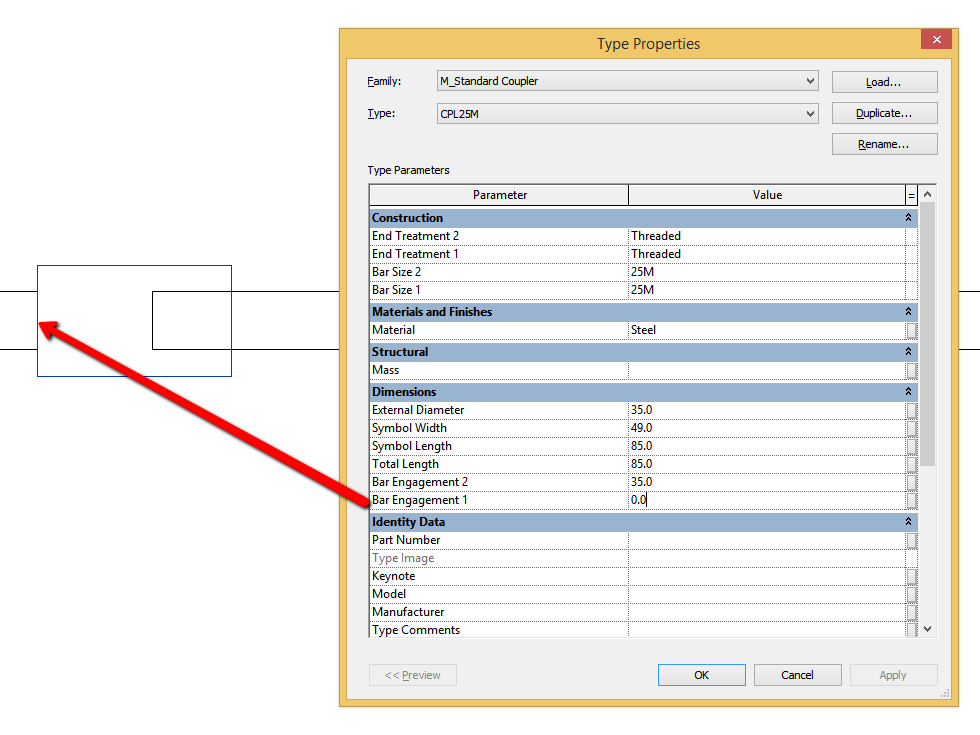Collapse the Dimensions parameter section

(907, 392)
